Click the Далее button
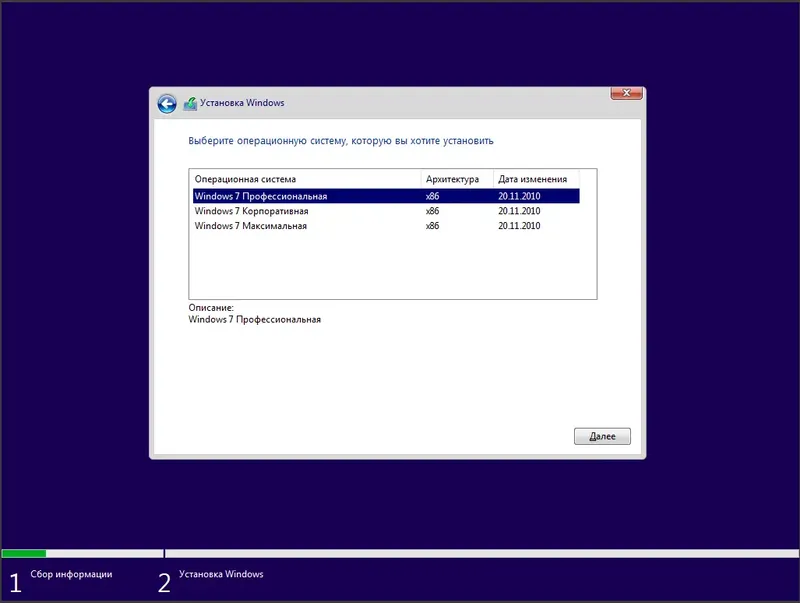This screenshot has width=800, height=603. coord(602,436)
